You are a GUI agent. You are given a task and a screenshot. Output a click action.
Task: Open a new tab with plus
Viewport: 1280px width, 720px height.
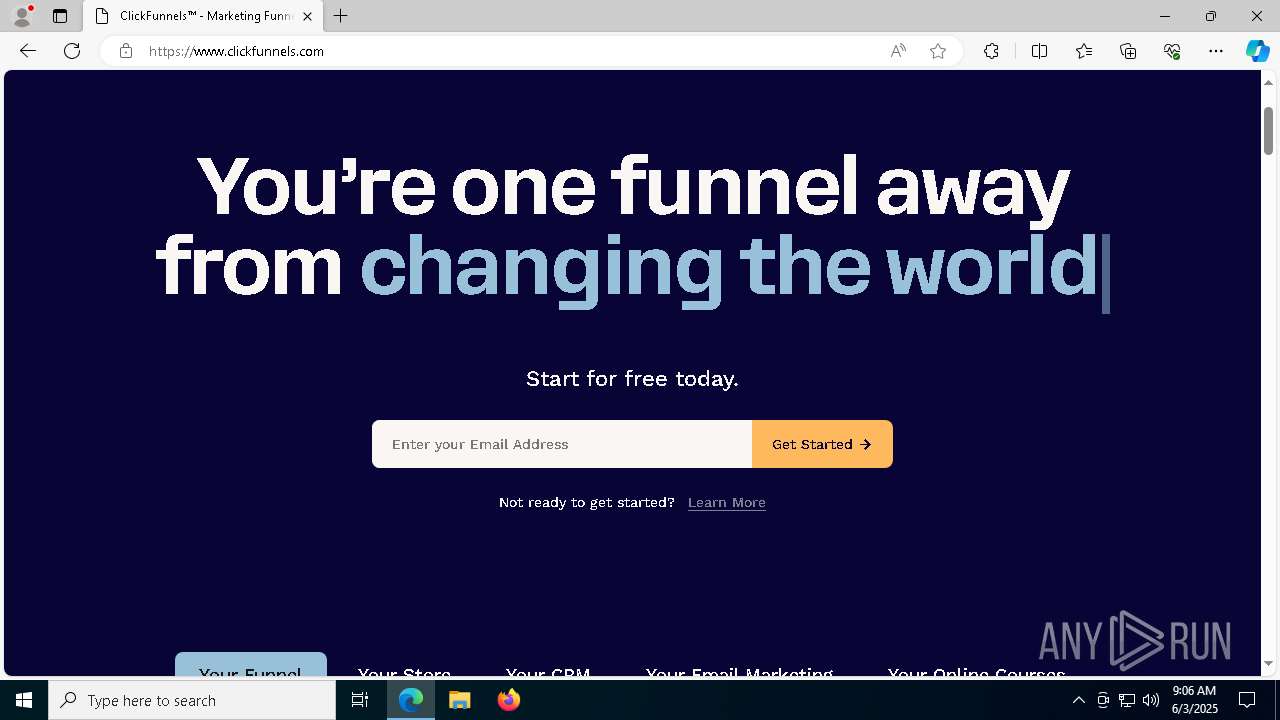click(341, 16)
